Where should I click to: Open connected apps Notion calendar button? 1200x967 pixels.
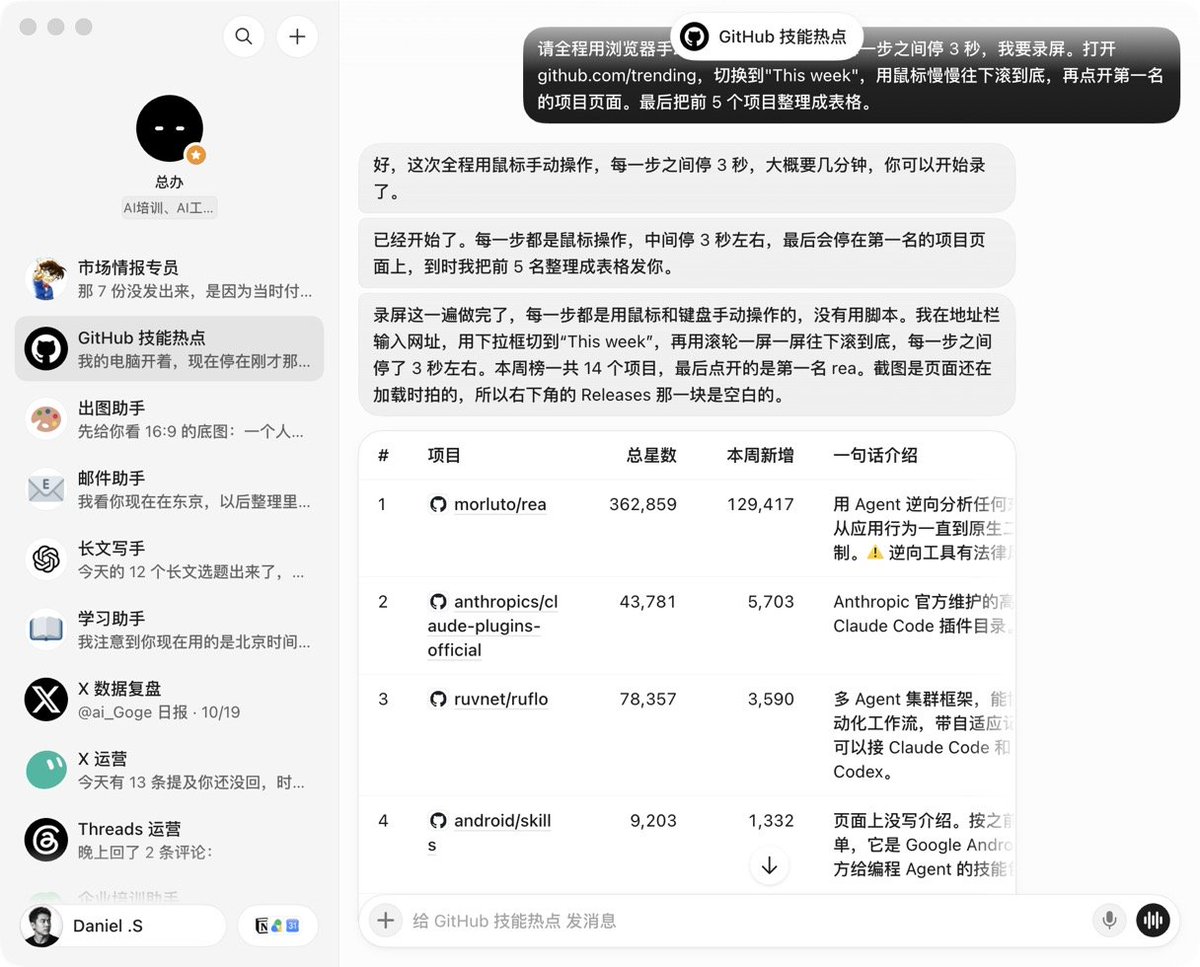click(278, 925)
